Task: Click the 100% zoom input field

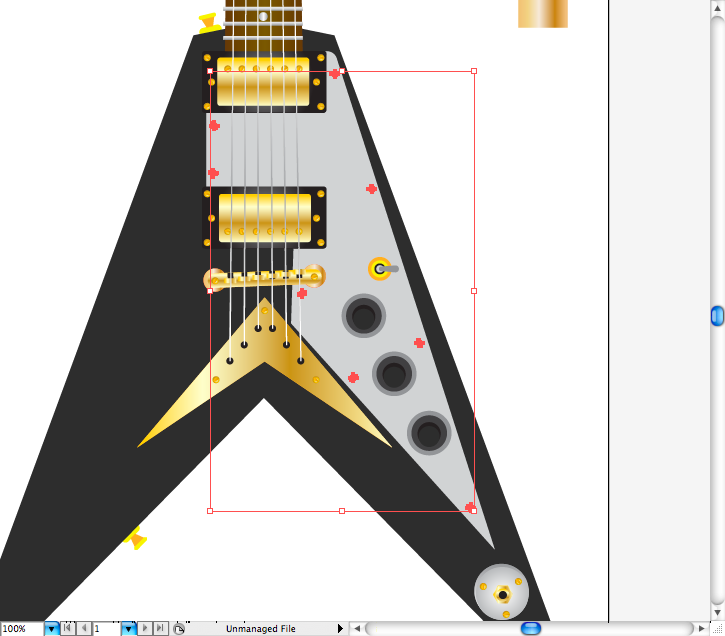Action: coord(21,629)
